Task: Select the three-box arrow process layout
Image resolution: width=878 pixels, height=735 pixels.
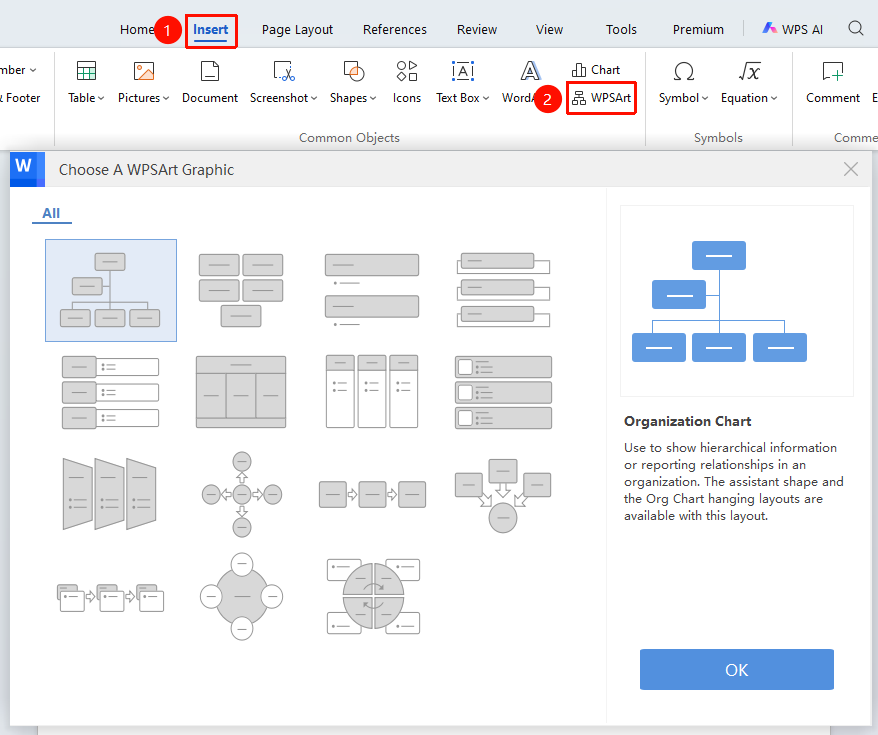Action: pos(372,494)
